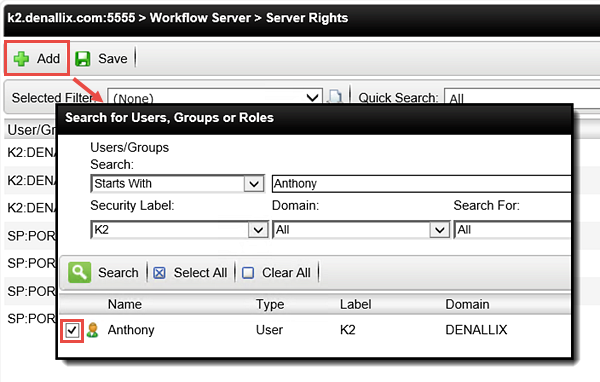
Task: Click k2.denallix.com:5555 in the breadcrumb
Action: 72,18
